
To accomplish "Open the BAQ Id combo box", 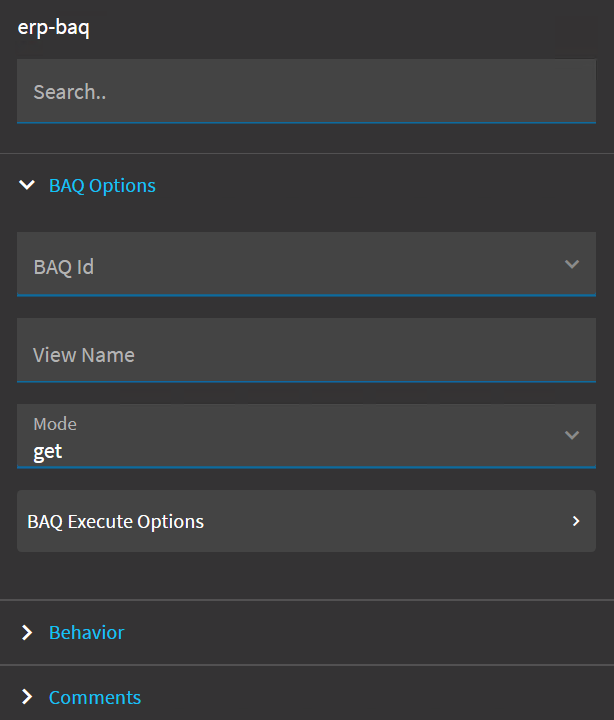I will click(306, 264).
